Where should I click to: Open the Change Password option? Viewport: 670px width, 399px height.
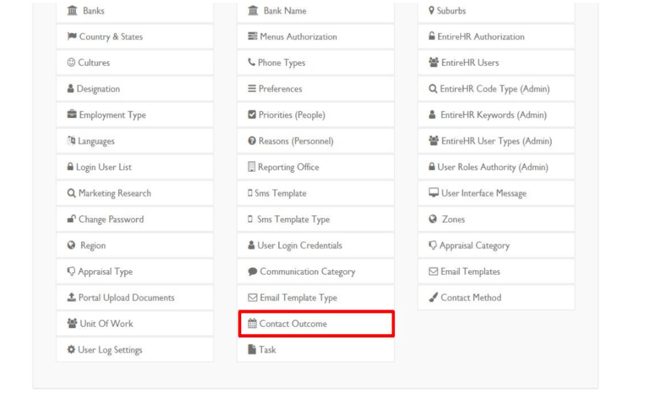tap(135, 219)
